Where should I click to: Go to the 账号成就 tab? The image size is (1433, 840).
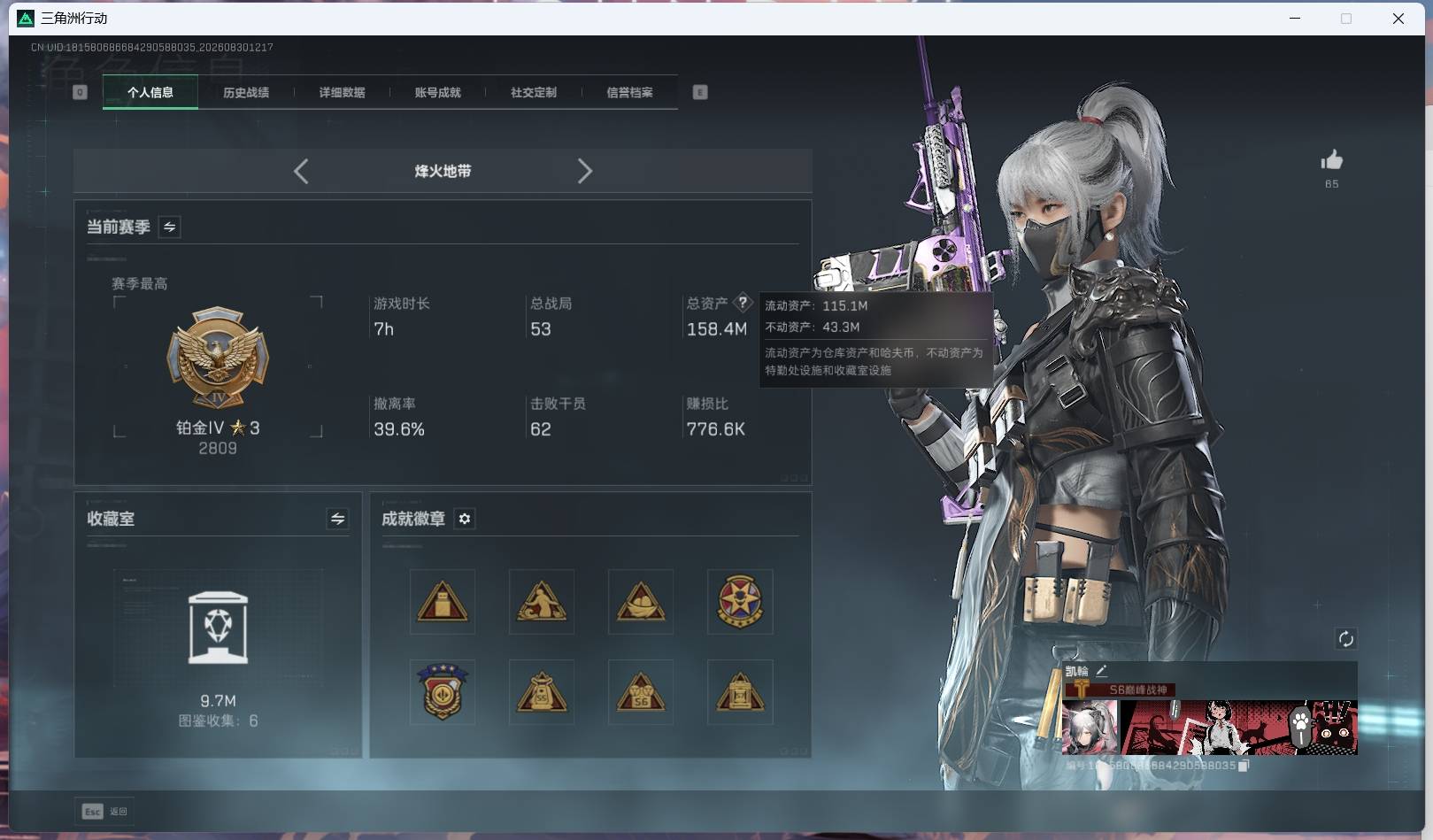[x=437, y=92]
